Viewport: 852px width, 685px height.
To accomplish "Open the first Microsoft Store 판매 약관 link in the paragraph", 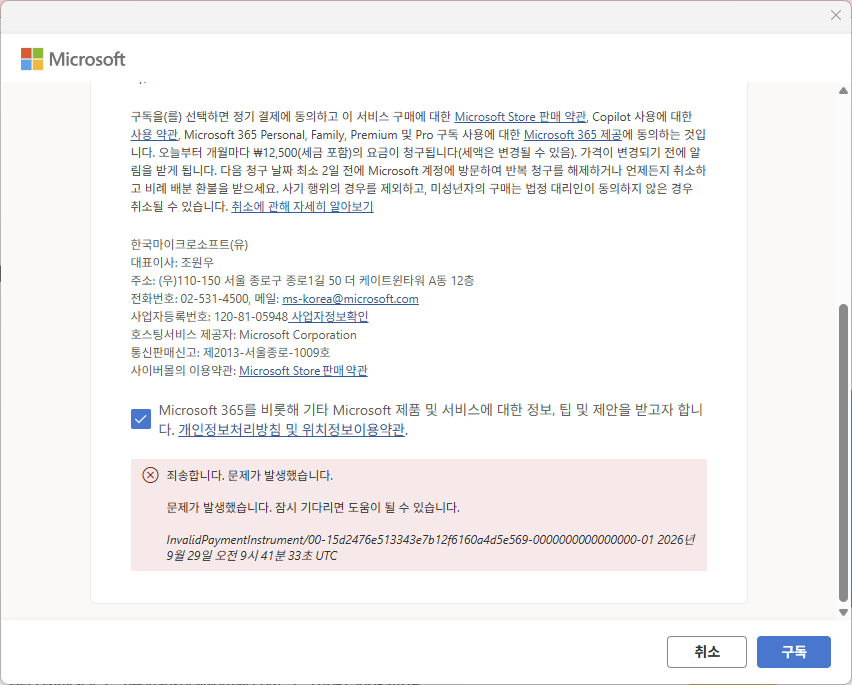I will coord(520,117).
